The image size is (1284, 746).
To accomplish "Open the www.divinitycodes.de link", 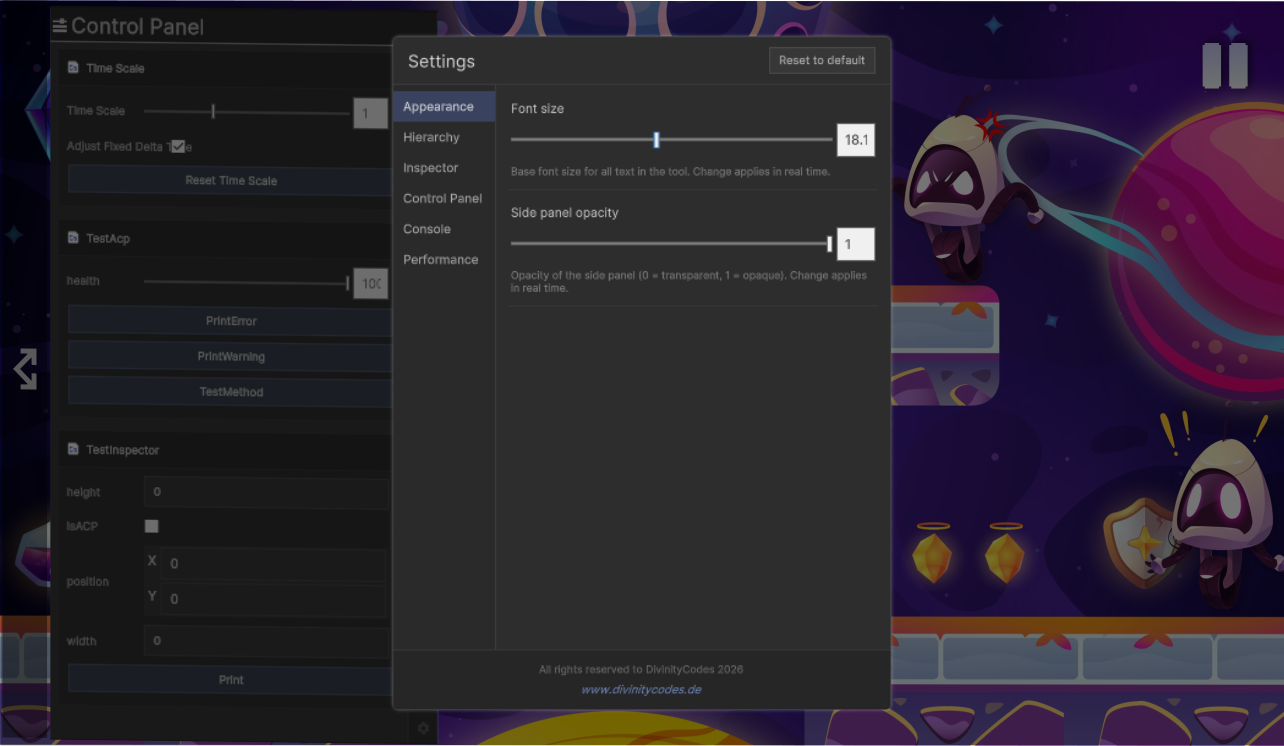I will click(641, 690).
